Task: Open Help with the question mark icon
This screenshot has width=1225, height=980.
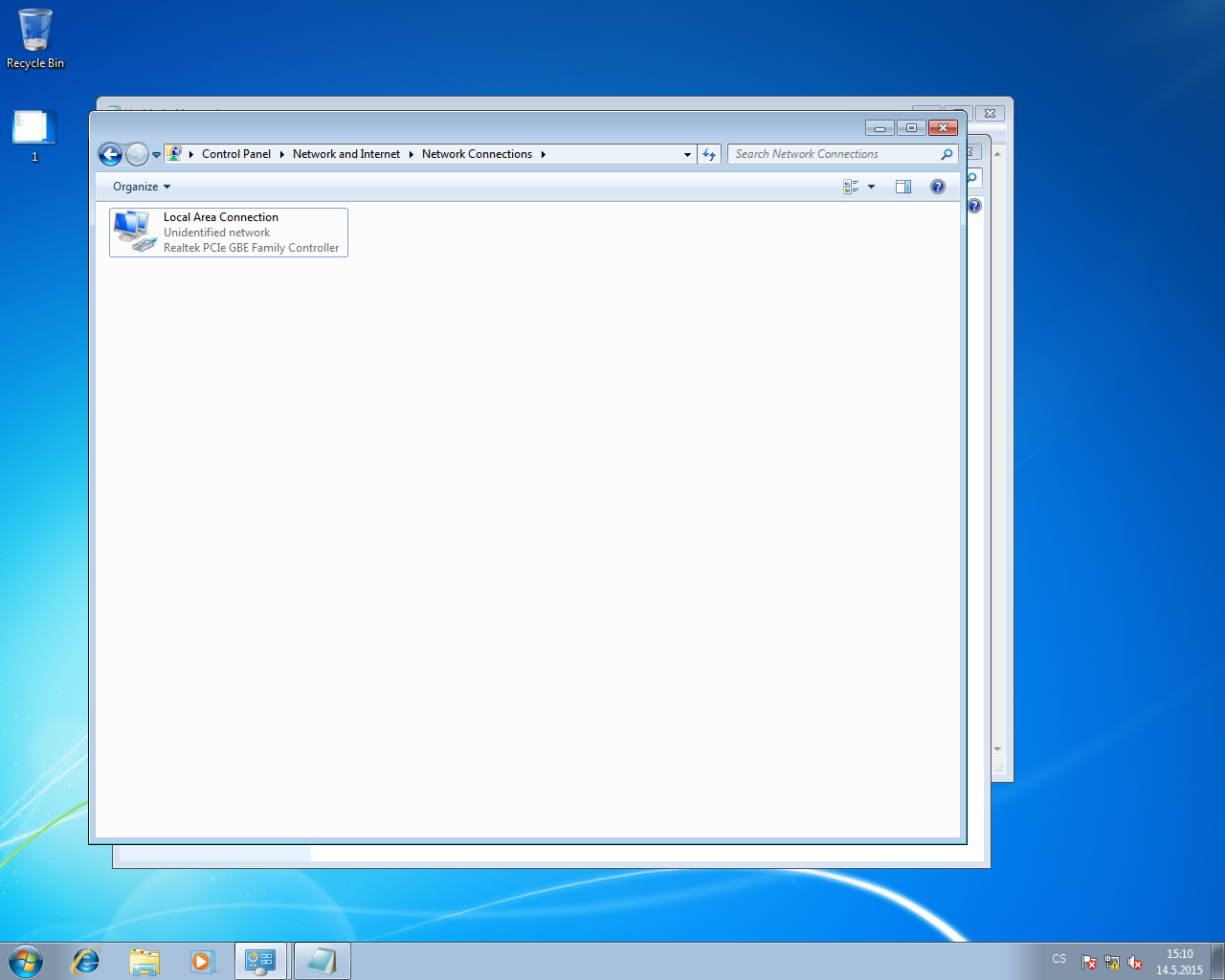Action: click(937, 187)
